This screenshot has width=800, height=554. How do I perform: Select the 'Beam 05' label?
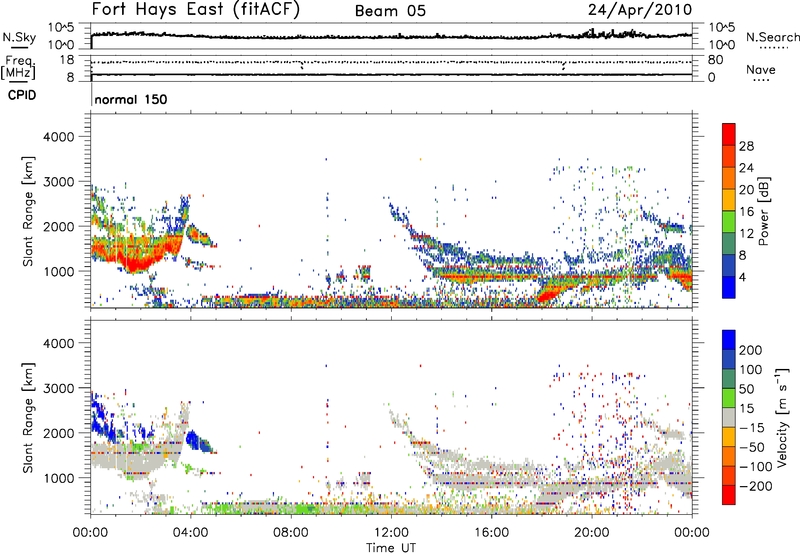coord(390,11)
